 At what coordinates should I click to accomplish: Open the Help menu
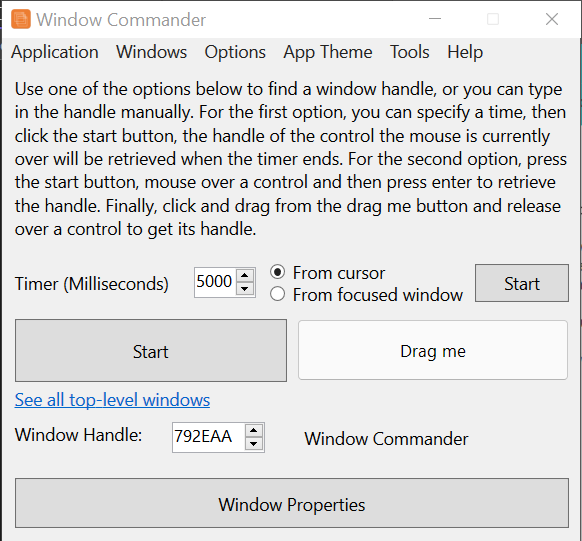[x=465, y=52]
